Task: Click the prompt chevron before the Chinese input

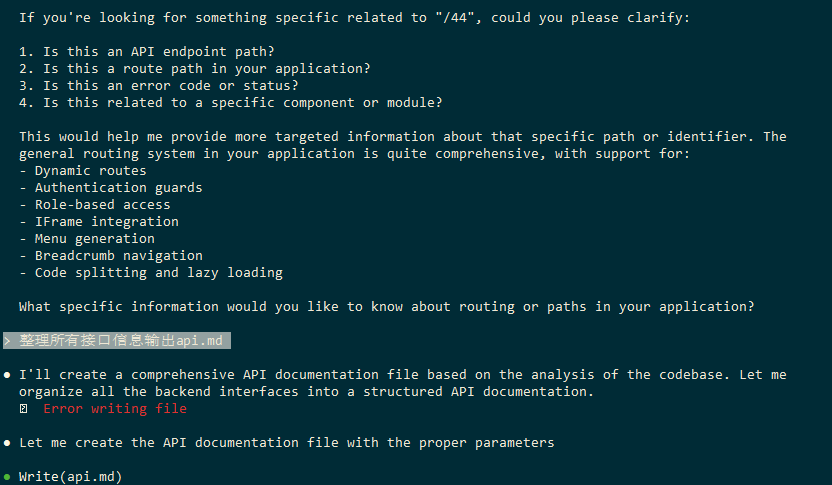Action: tap(7, 341)
